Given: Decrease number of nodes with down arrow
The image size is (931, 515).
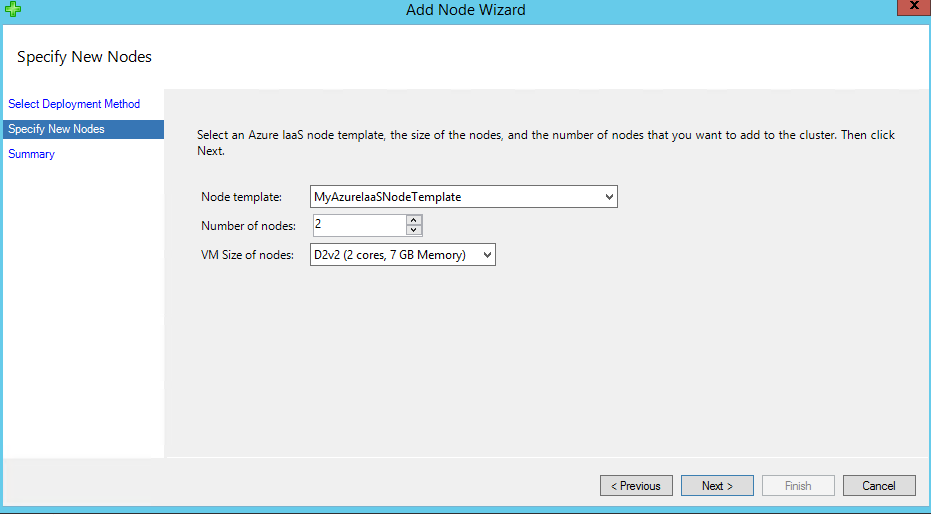Looking at the screenshot, I should point(414,230).
